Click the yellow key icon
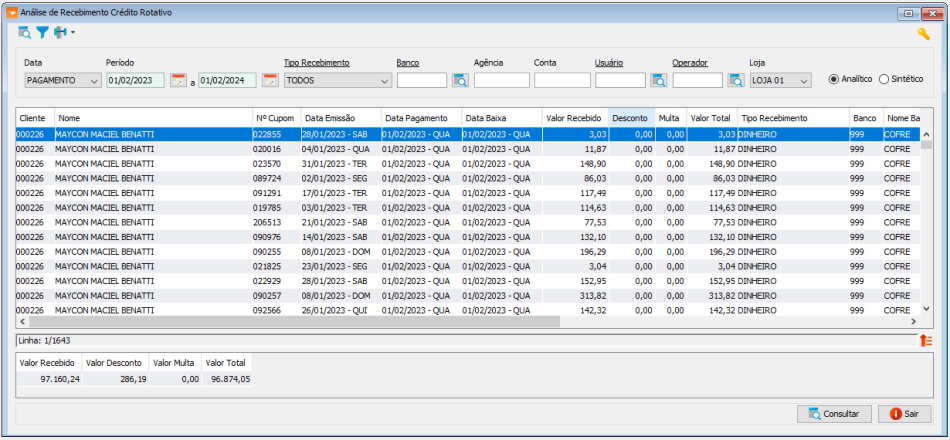The height and width of the screenshot is (440, 950). pyautogui.click(x=923, y=34)
